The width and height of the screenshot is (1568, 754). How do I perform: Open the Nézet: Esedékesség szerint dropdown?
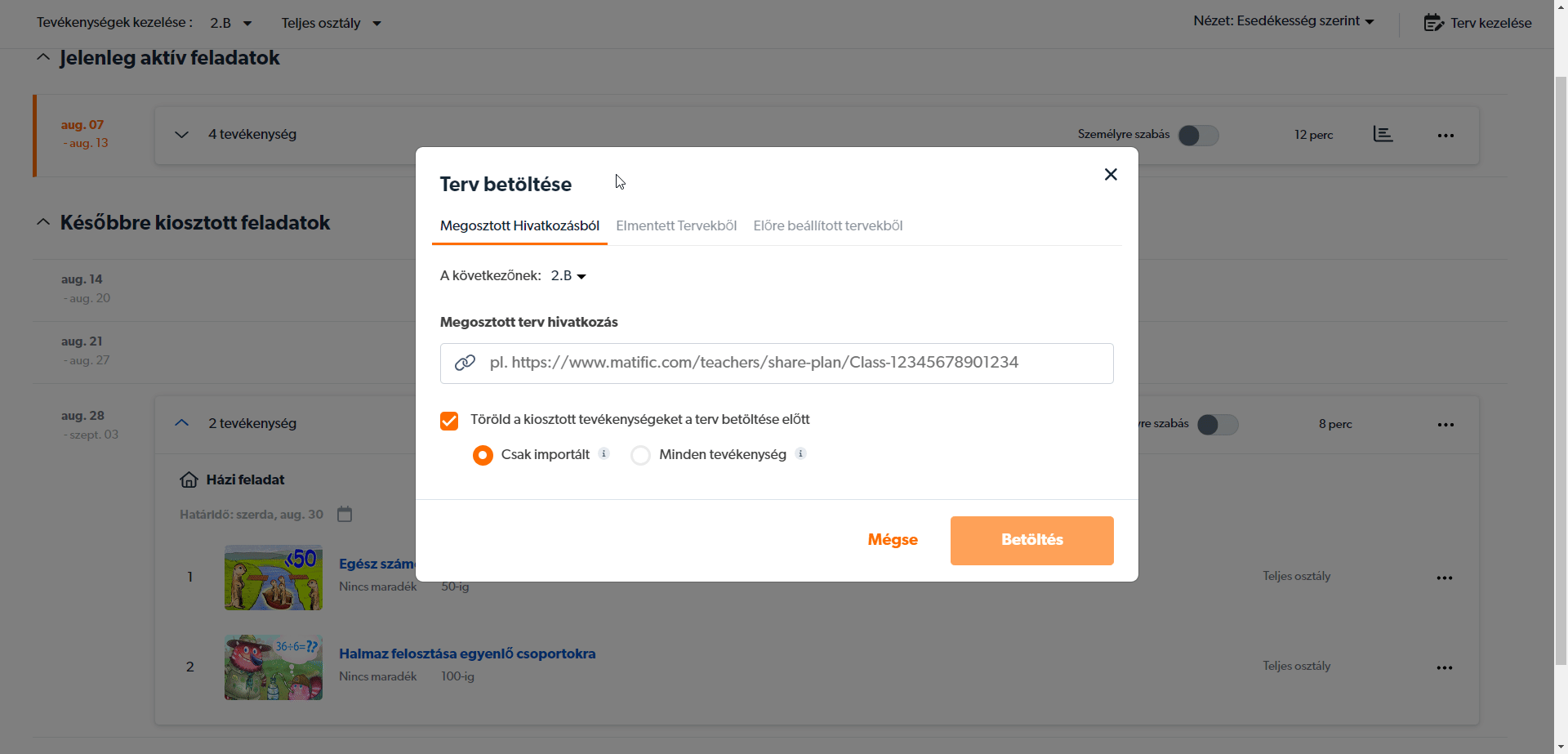(x=1283, y=21)
